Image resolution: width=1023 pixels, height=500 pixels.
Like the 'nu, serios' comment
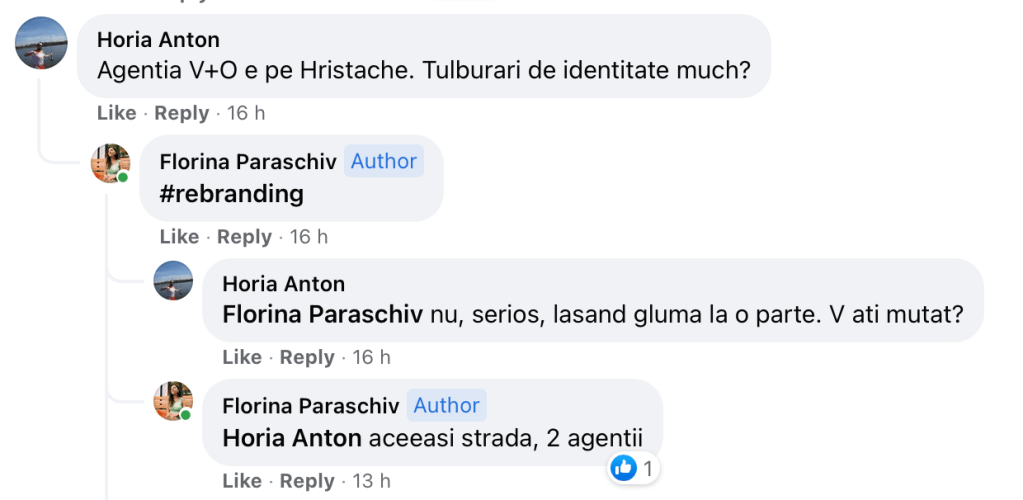click(242, 357)
